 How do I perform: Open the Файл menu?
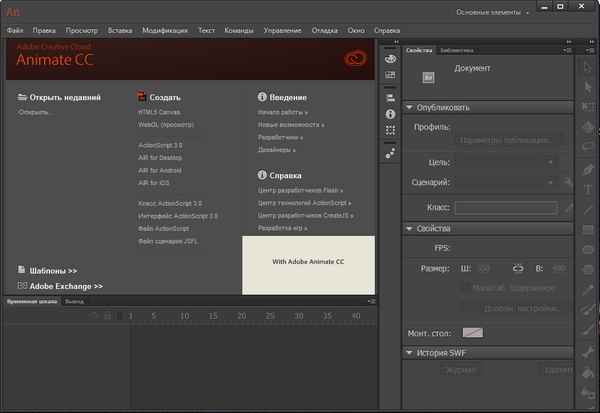pyautogui.click(x=15, y=30)
